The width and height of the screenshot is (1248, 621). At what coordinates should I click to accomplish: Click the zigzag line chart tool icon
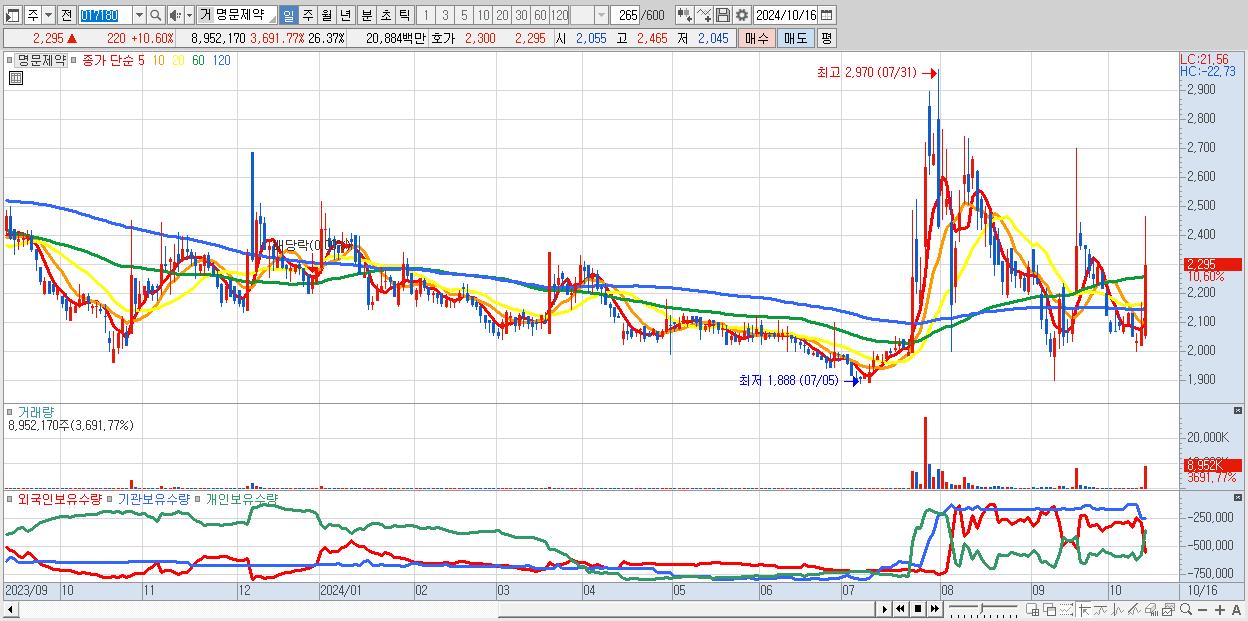pyautogui.click(x=1119, y=610)
